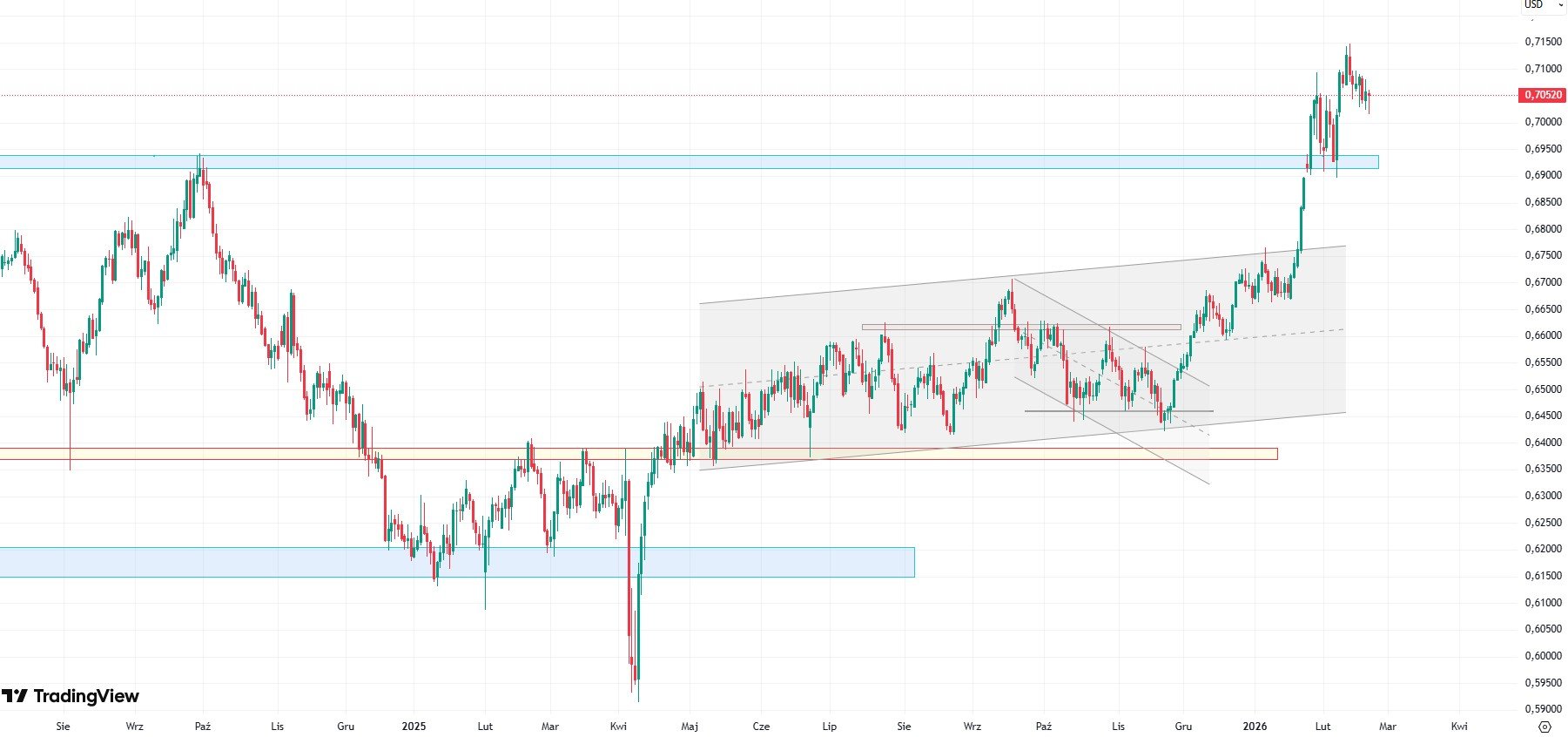The height and width of the screenshot is (737, 1568).
Task: Click the 2026 label on time axis
Action: pos(1255,727)
